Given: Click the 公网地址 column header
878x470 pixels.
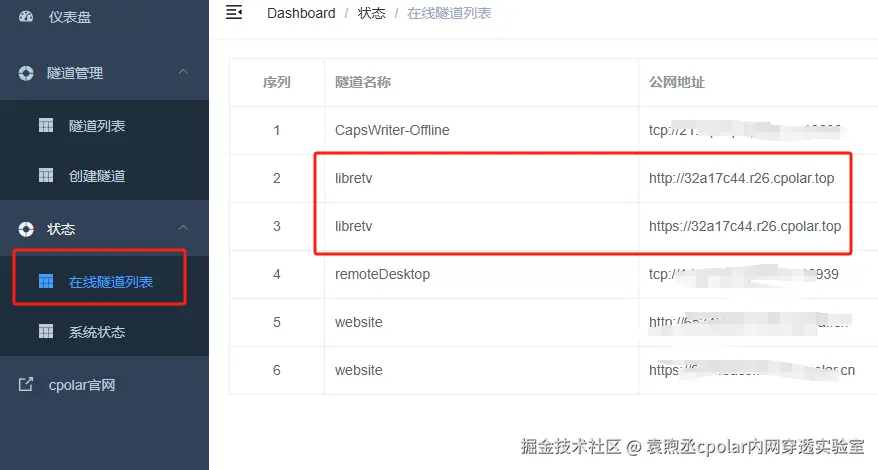Looking at the screenshot, I should pos(677,82).
